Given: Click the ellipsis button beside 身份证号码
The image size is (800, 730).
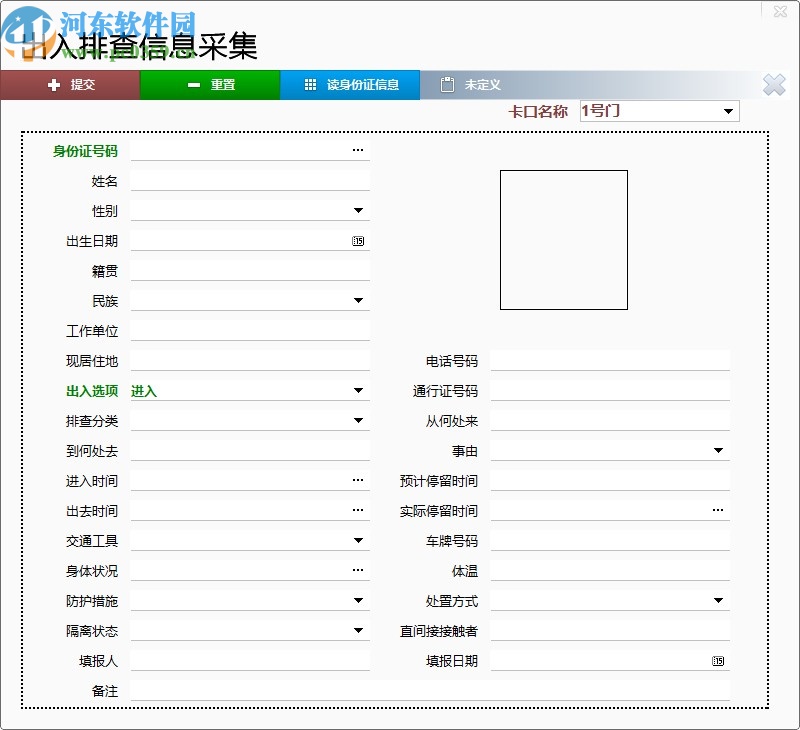Looking at the screenshot, I should [357, 150].
